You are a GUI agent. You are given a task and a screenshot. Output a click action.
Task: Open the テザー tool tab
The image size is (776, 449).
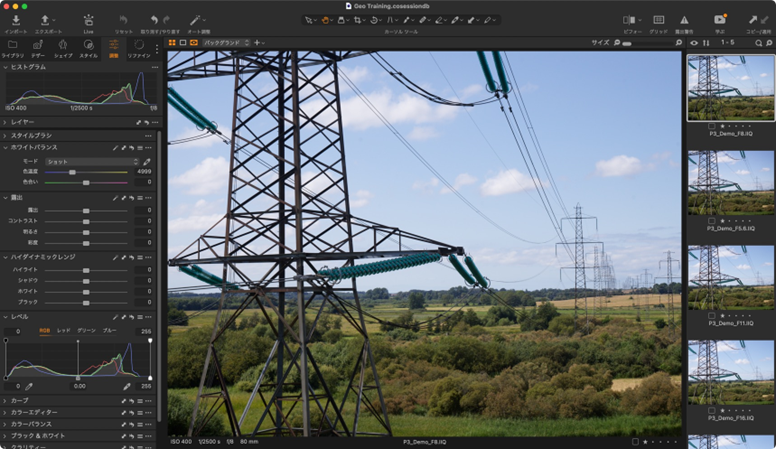[x=38, y=49]
